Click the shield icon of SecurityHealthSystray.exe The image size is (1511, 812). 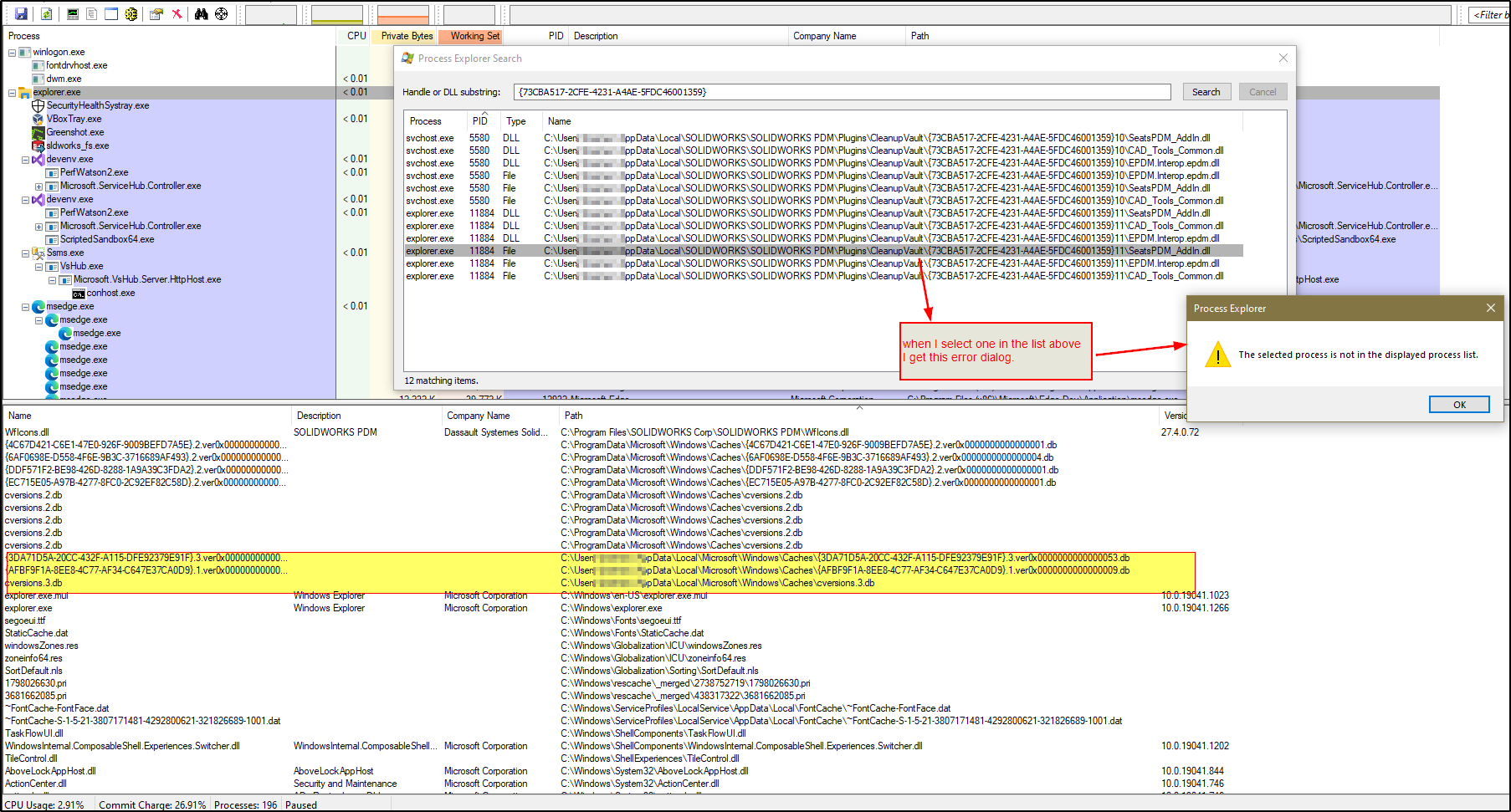point(38,105)
